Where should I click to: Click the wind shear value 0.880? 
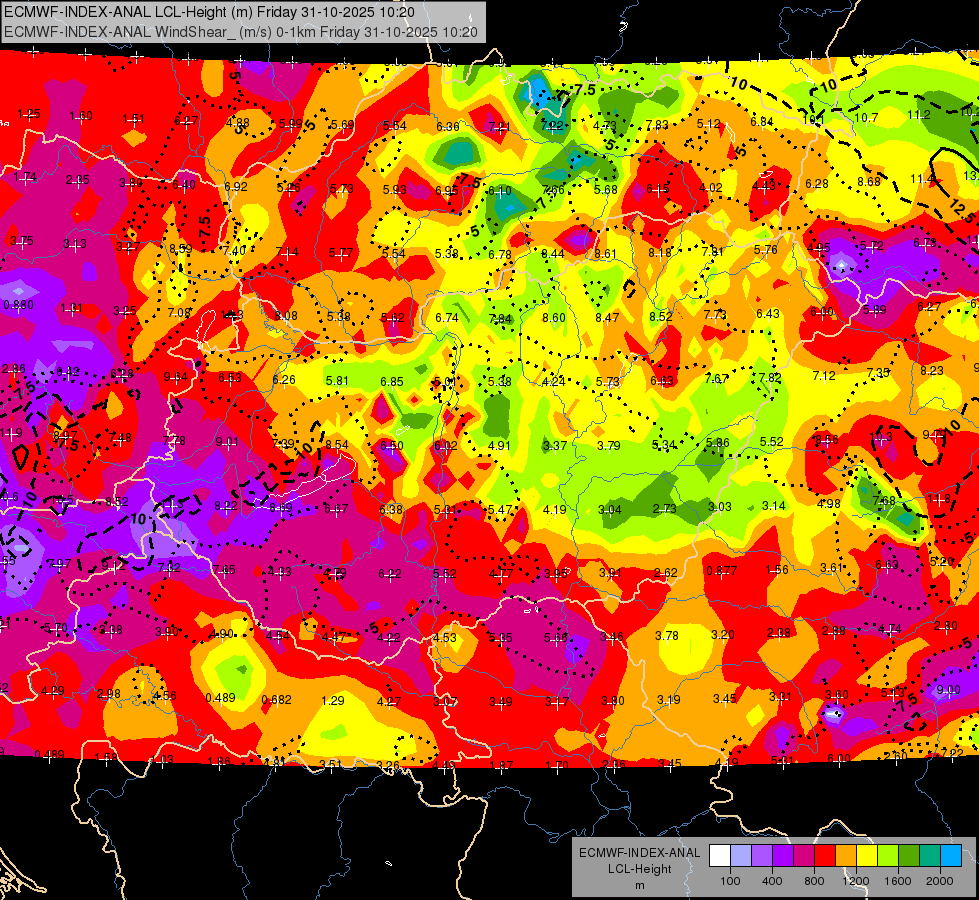[x=19, y=305]
